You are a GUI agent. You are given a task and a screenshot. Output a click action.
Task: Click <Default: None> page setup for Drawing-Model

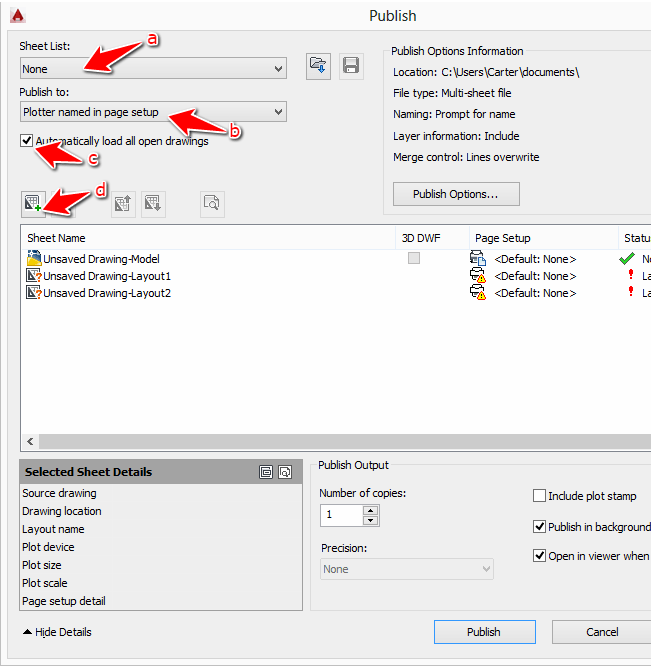click(x=535, y=259)
